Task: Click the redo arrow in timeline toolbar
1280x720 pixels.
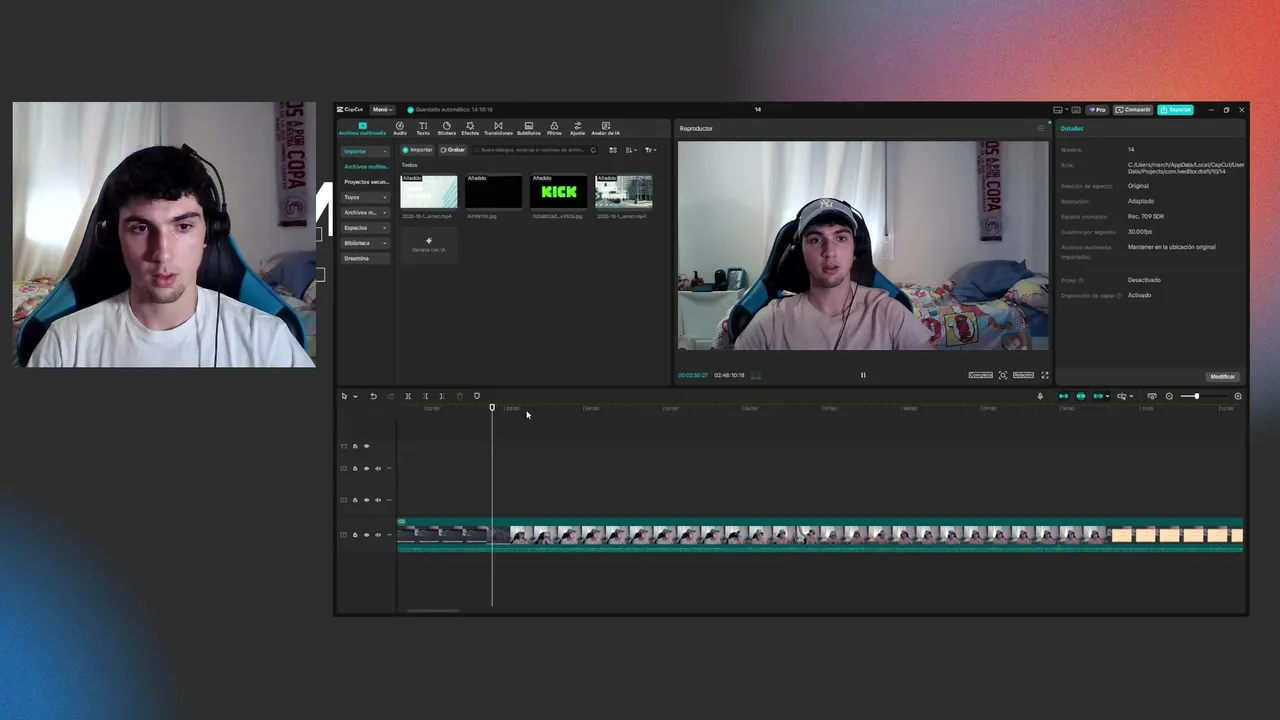Action: 391,396
